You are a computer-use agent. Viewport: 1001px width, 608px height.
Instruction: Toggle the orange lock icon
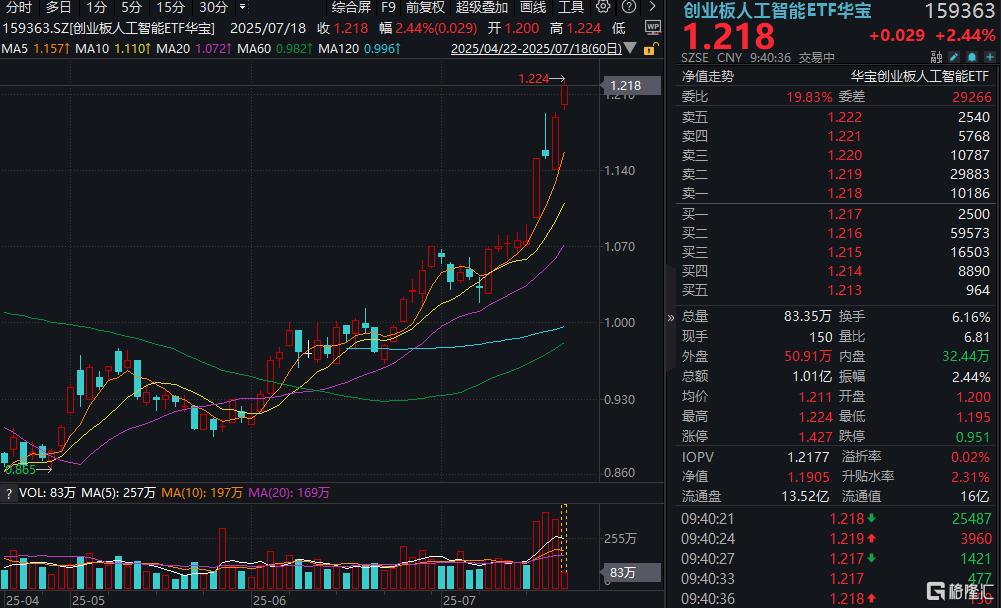pyautogui.click(x=651, y=49)
